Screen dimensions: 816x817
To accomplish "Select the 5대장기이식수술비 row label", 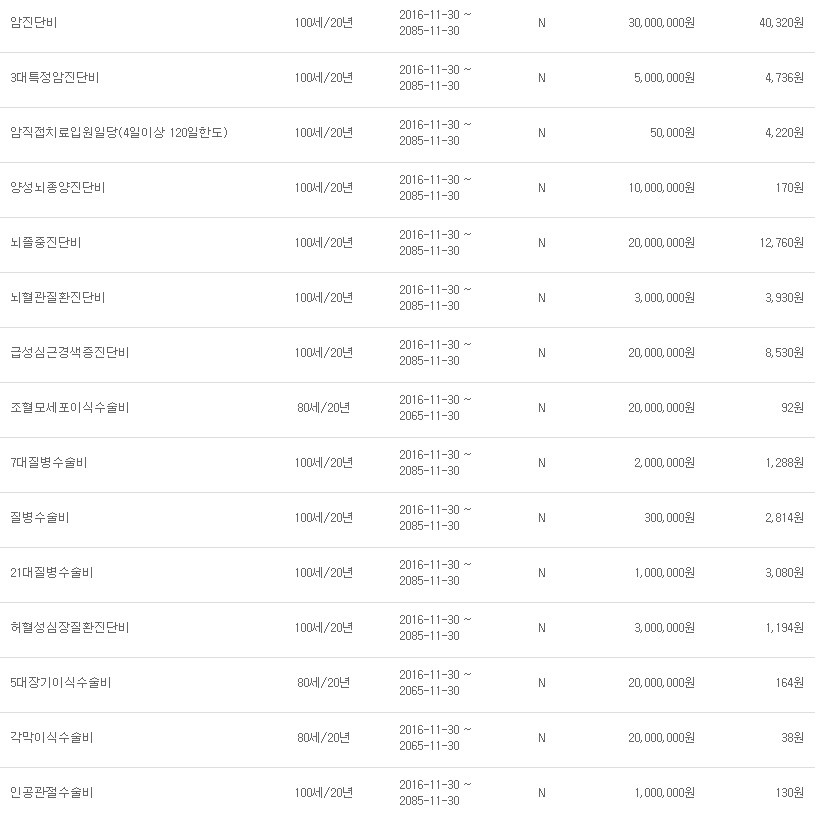I will point(60,683).
